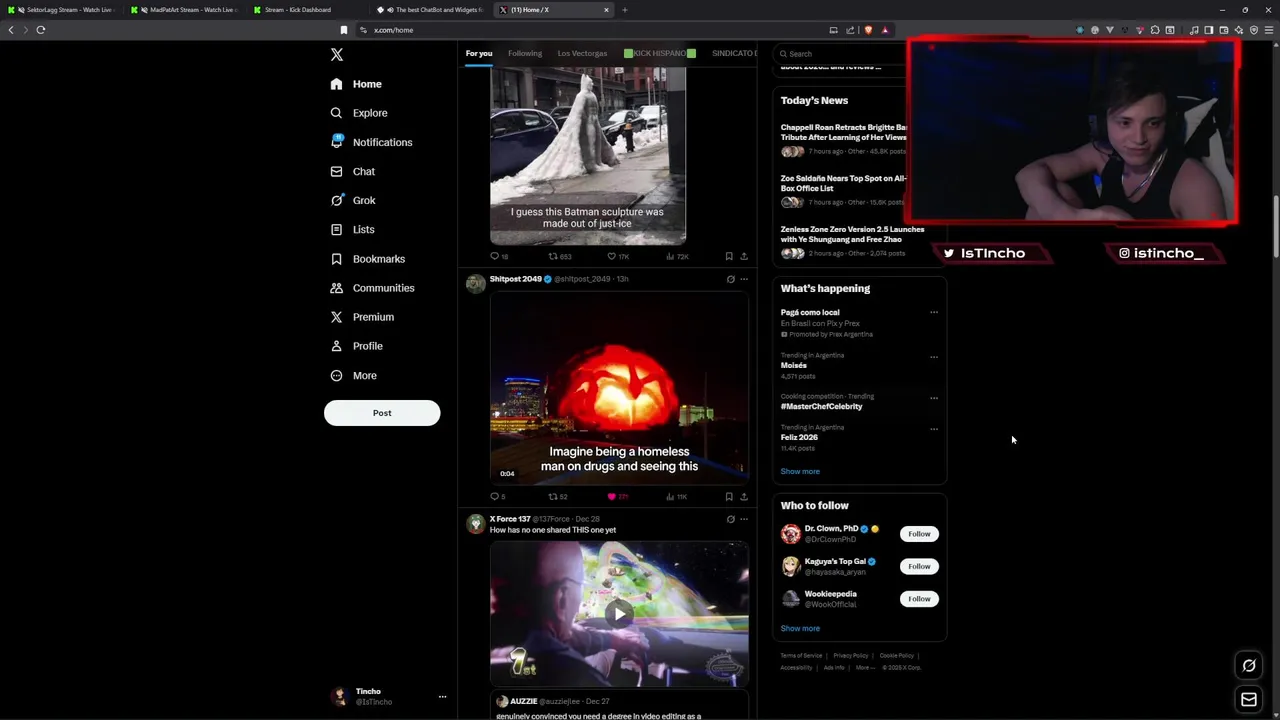Click Grok icon on Shitpost 2049 post

pyautogui.click(x=730, y=279)
